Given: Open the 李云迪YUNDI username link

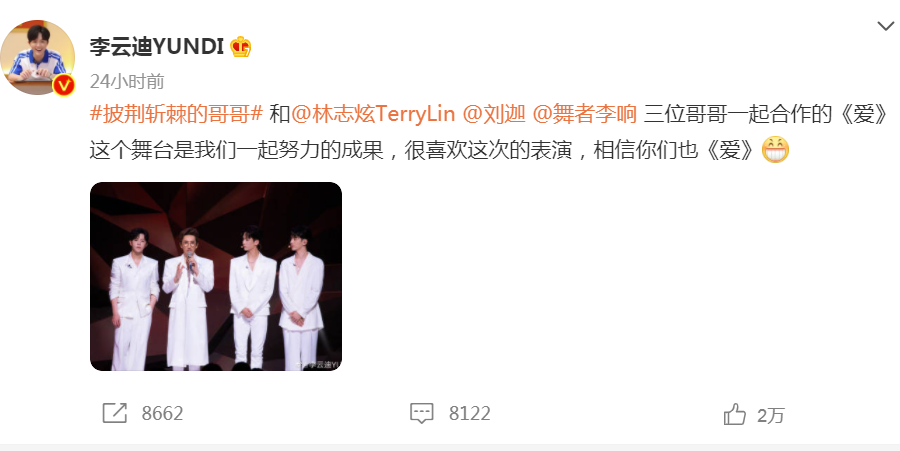Looking at the screenshot, I should tap(157, 46).
